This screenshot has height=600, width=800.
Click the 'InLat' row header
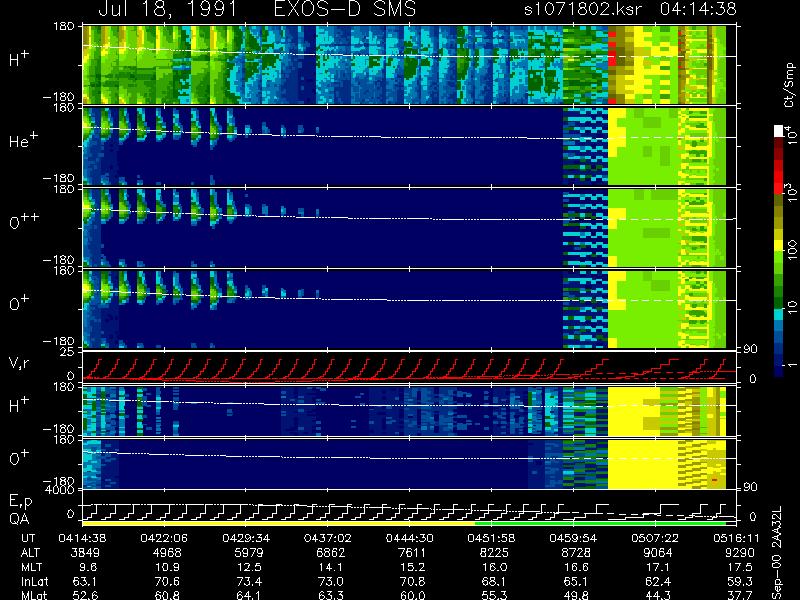coord(34,581)
